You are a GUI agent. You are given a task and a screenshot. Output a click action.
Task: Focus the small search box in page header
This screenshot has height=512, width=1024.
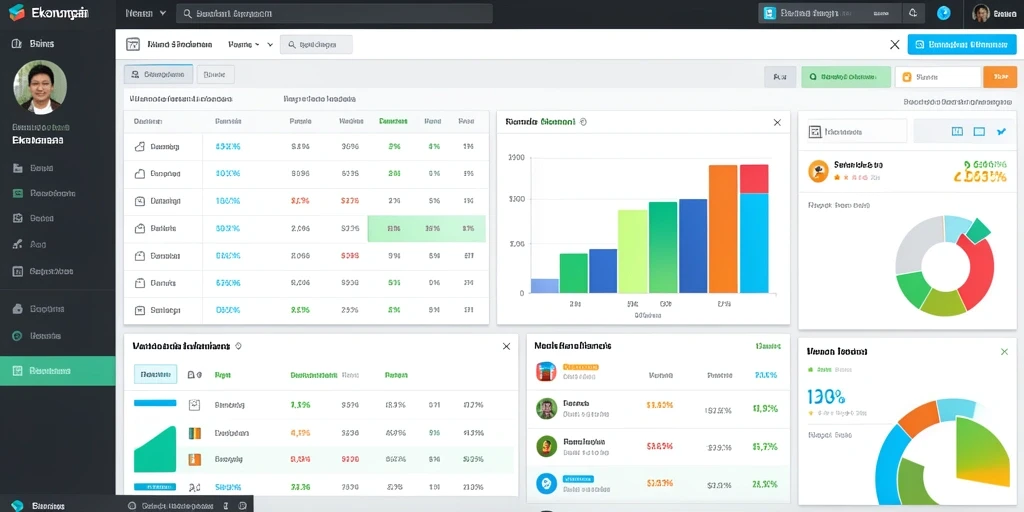316,44
